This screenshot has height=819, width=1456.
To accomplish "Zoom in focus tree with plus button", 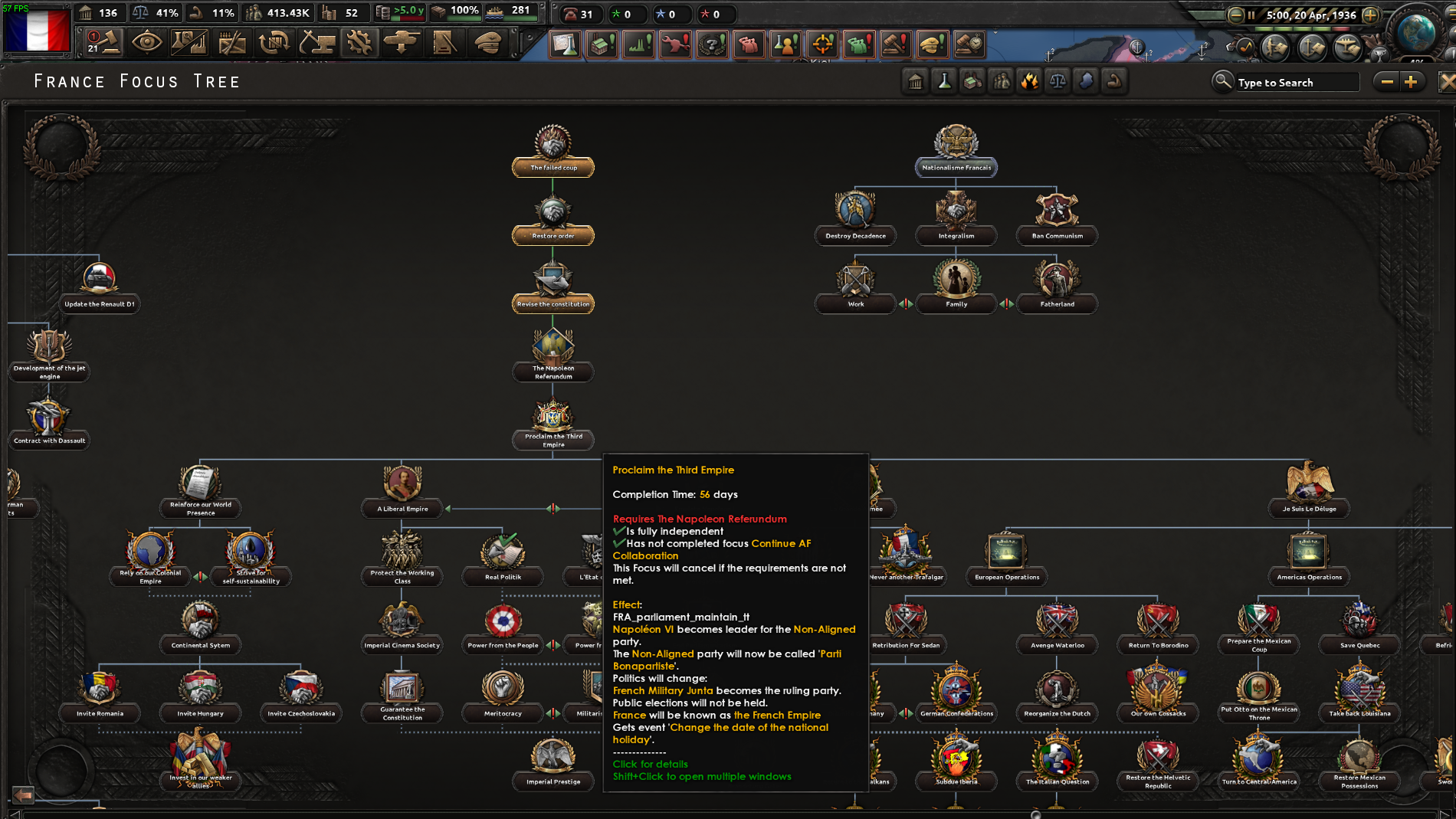I will tap(1412, 81).
